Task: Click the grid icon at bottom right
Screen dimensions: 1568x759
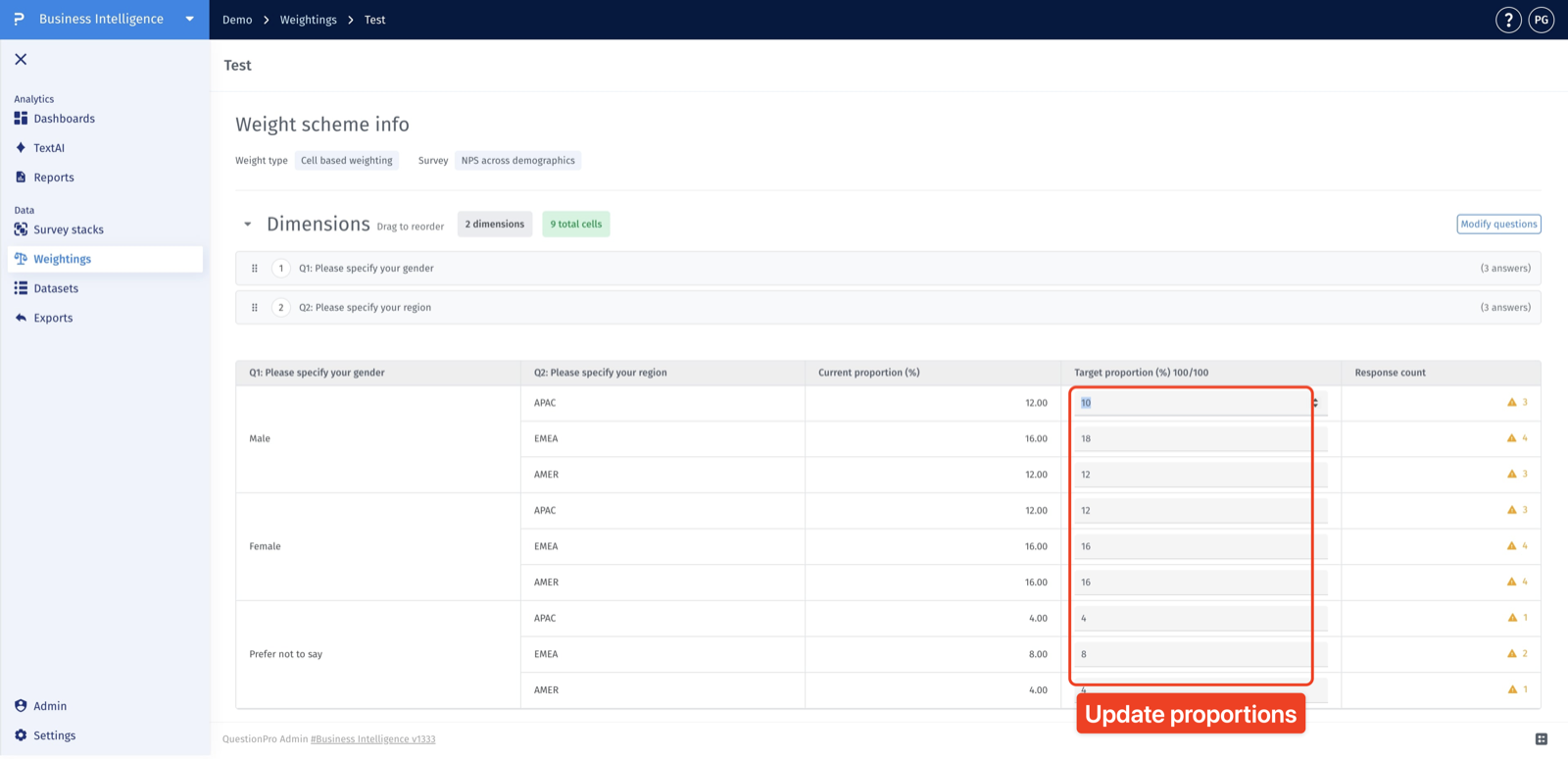Action: 1542,739
